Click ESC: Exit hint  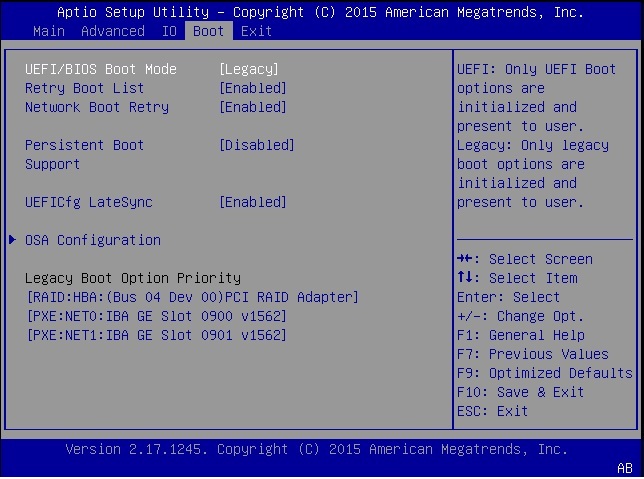492,411
